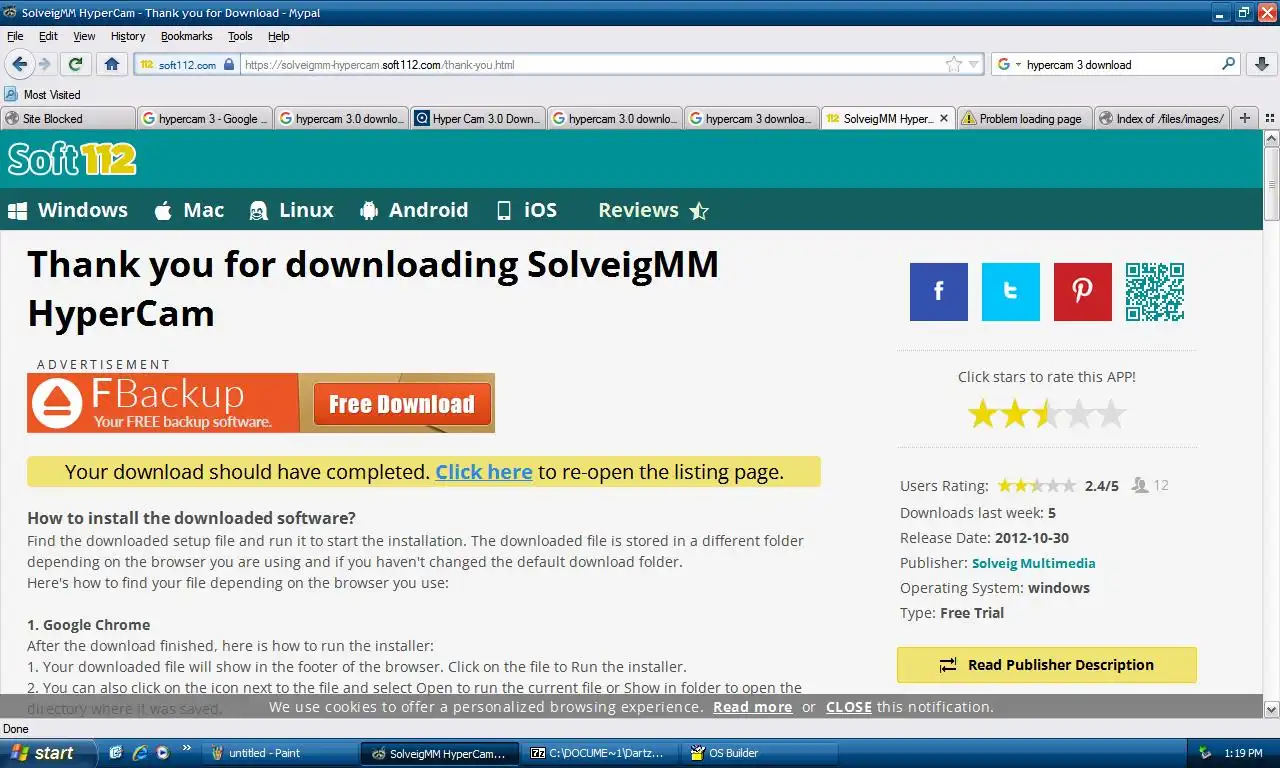This screenshot has height=768, width=1280.
Task: Rate the app with the first star
Action: click(x=983, y=414)
